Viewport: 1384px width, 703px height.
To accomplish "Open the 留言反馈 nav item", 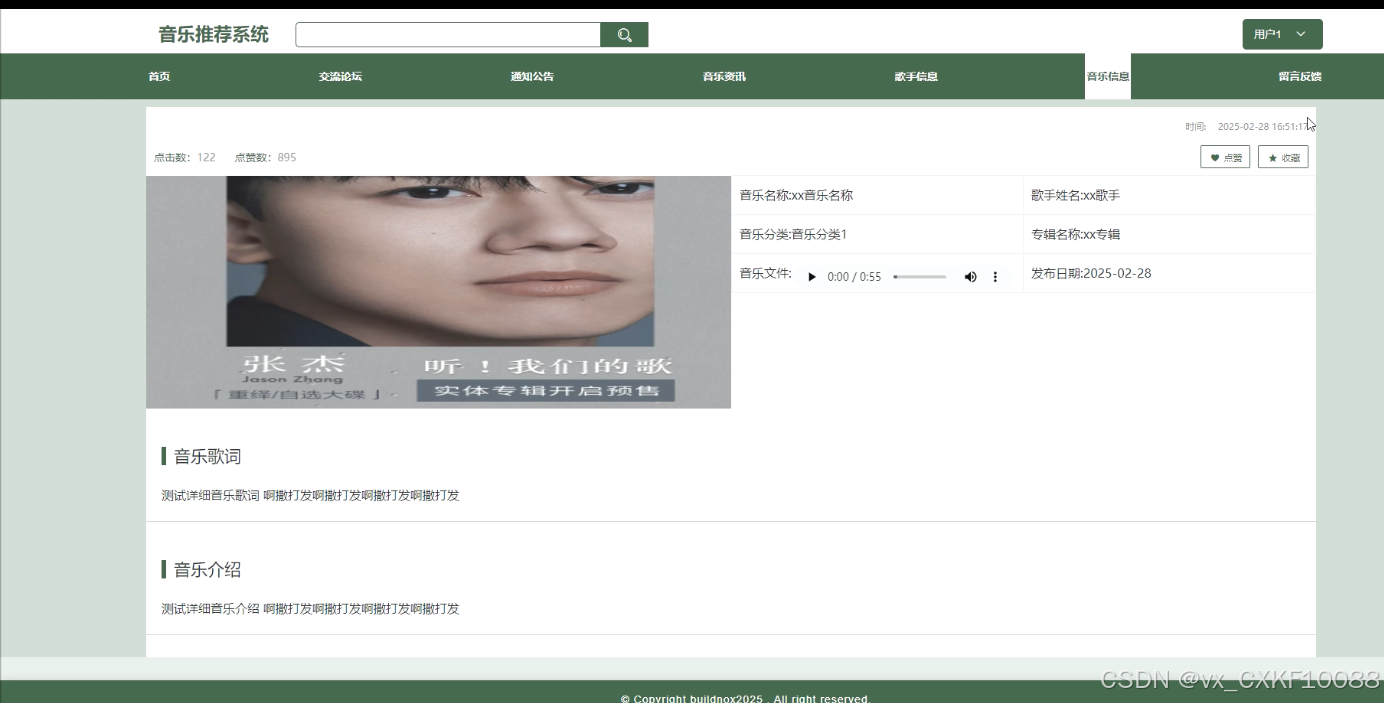I will 1300,77.
